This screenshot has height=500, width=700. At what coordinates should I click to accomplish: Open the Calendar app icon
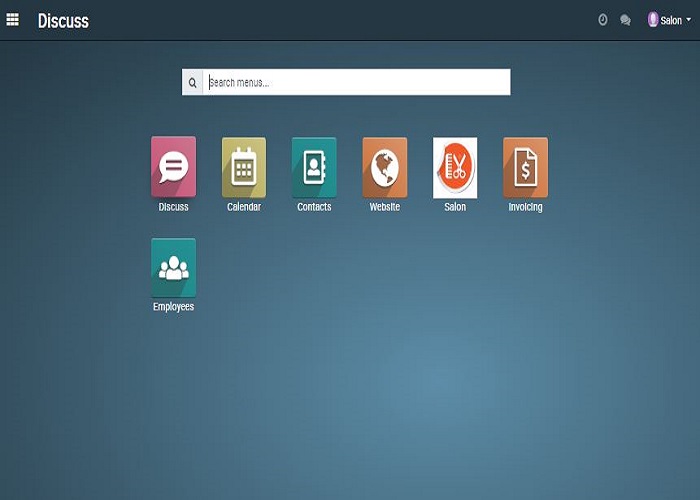(x=244, y=167)
